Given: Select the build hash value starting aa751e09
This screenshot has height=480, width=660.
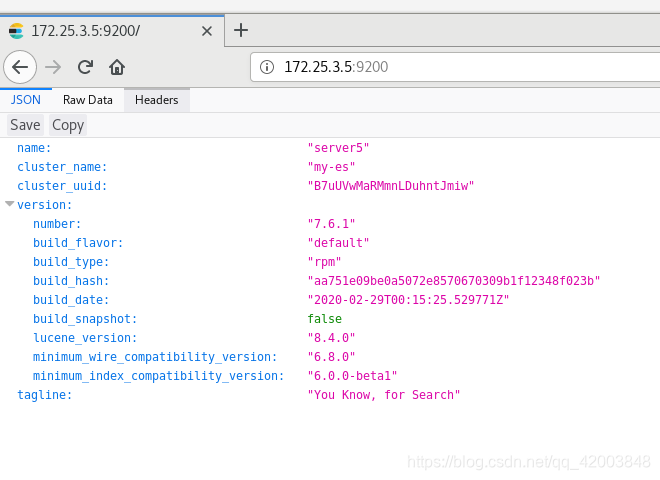Looking at the screenshot, I should point(454,281).
